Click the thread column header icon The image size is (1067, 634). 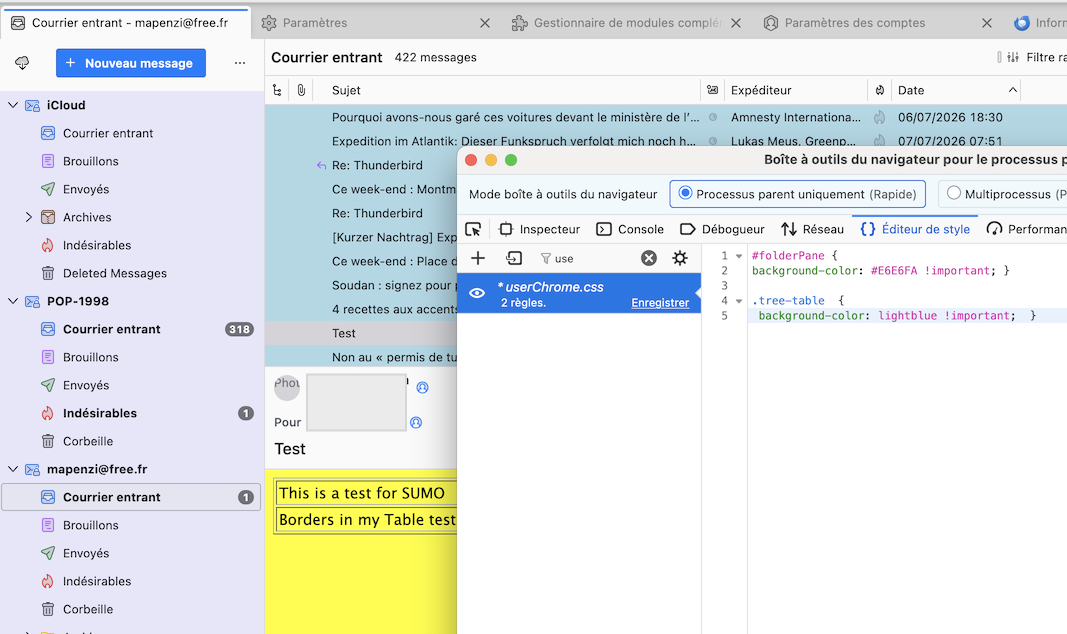(277, 90)
